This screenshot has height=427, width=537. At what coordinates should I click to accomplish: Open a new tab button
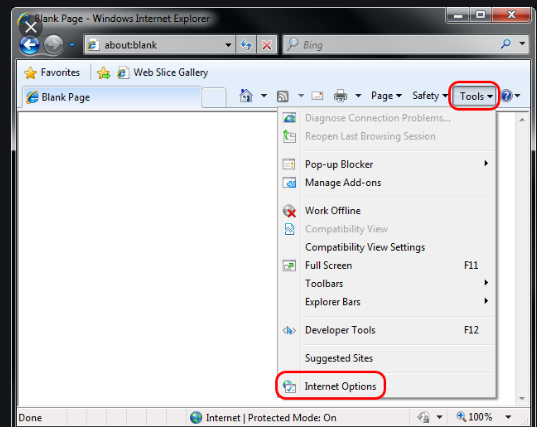click(214, 97)
